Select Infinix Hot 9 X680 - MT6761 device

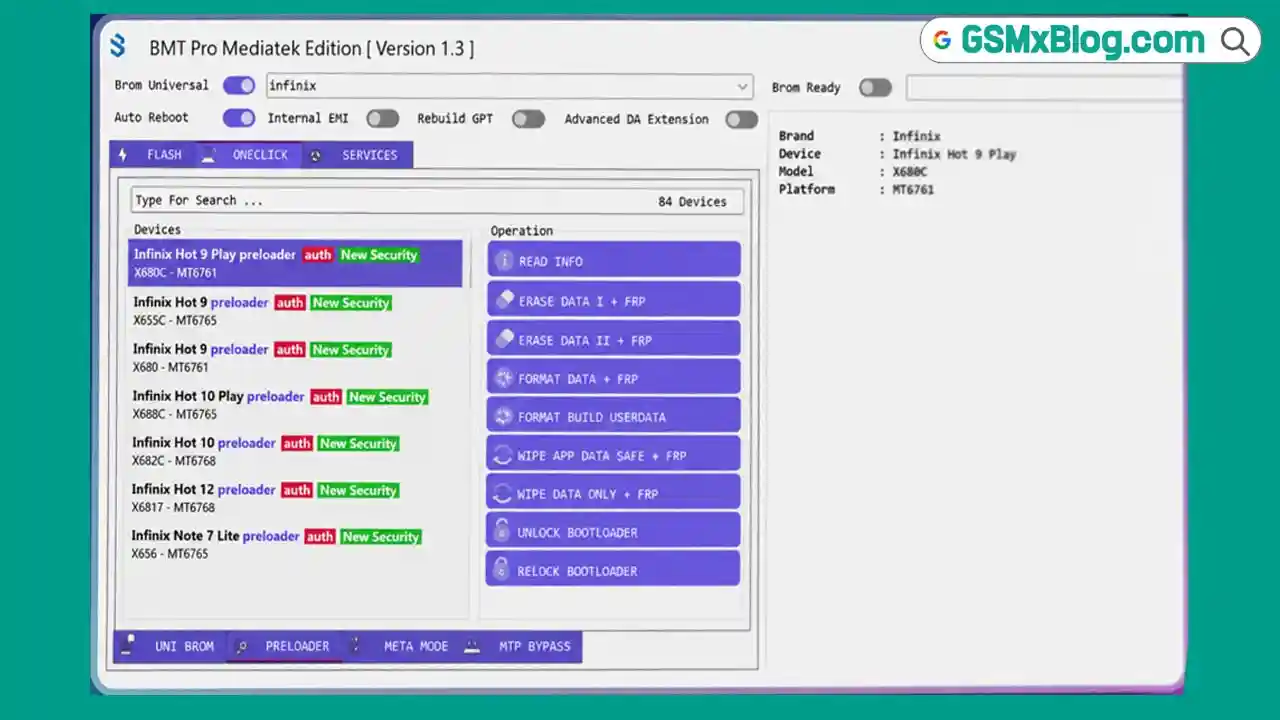pyautogui.click(x=295, y=358)
